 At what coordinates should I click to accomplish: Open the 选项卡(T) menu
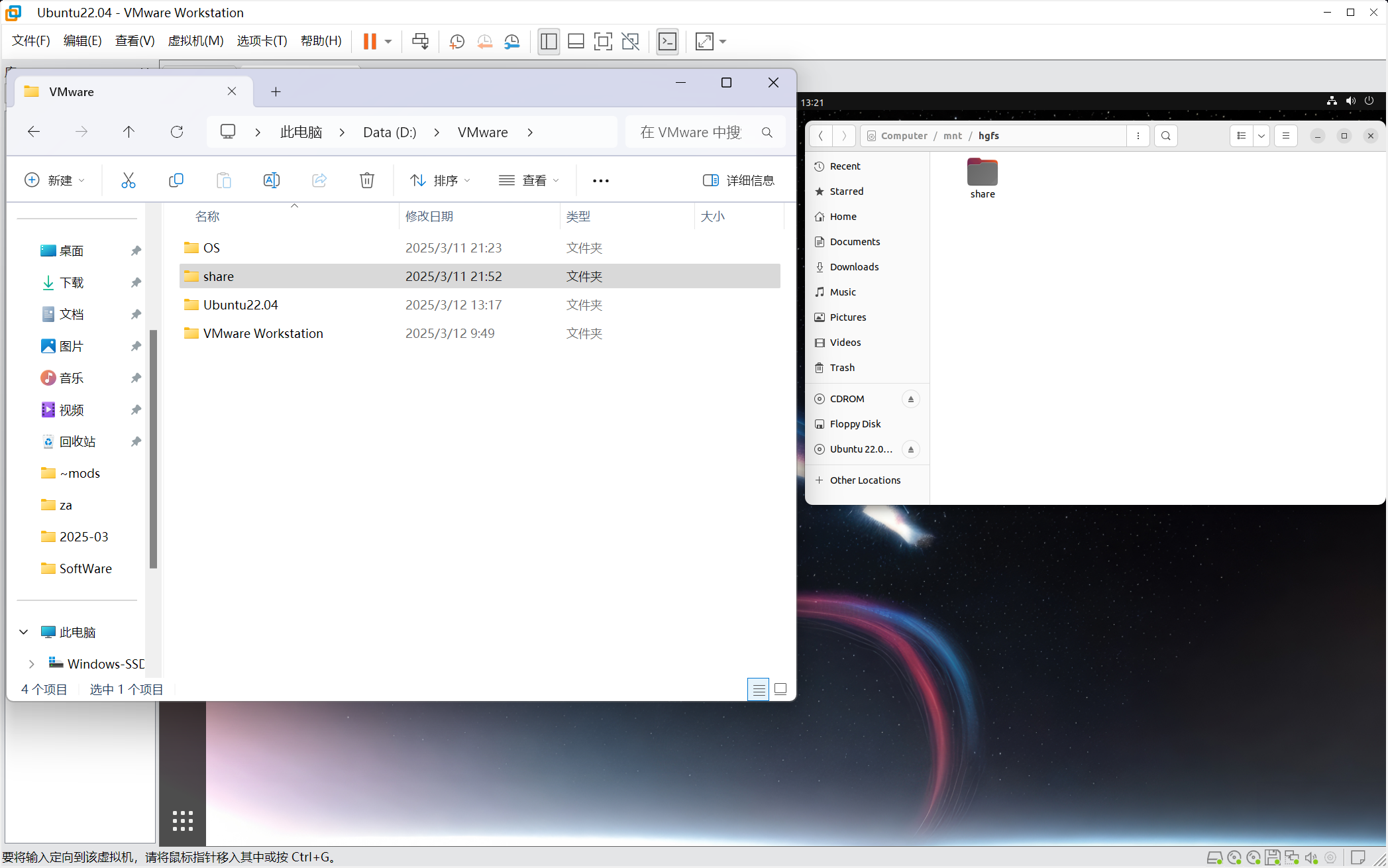[262, 41]
